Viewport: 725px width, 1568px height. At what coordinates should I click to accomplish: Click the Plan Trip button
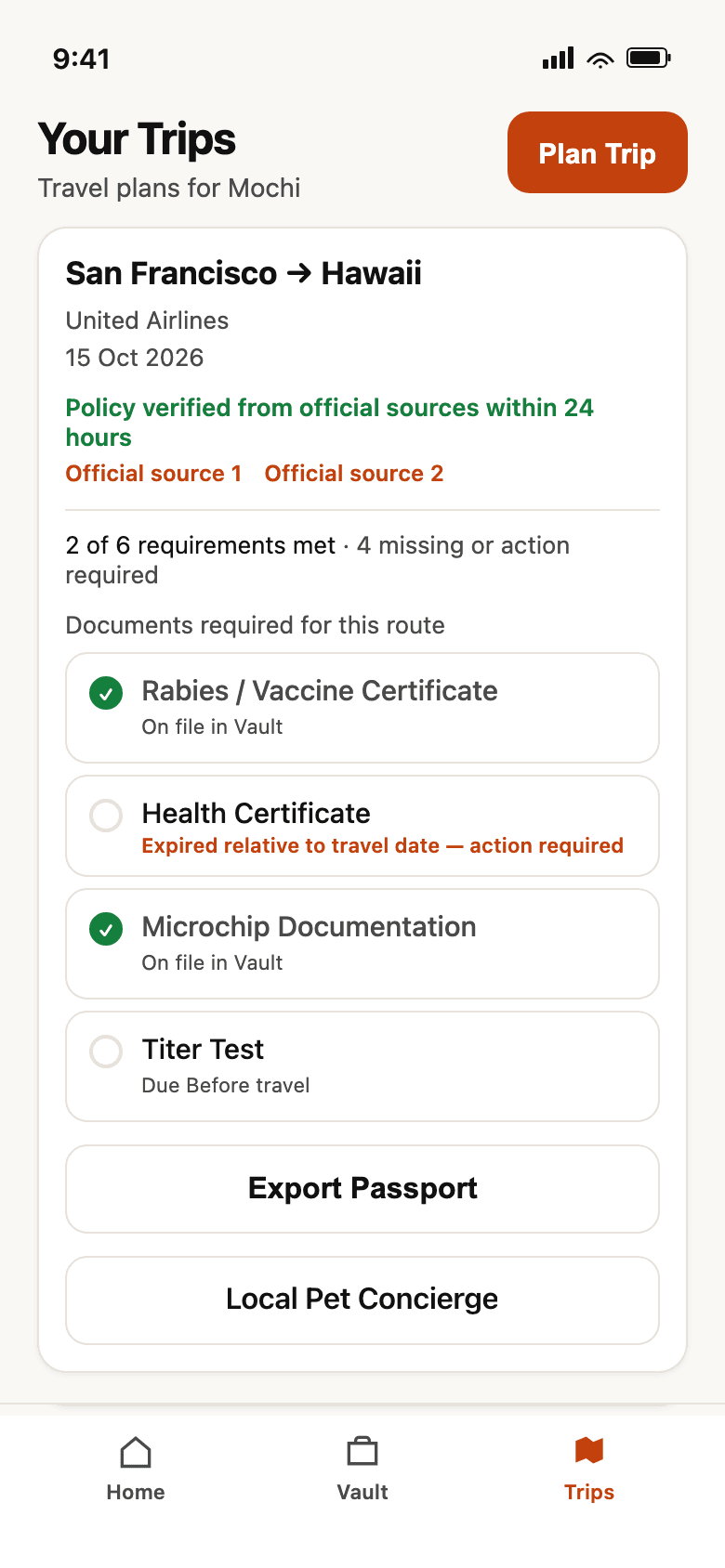click(598, 152)
